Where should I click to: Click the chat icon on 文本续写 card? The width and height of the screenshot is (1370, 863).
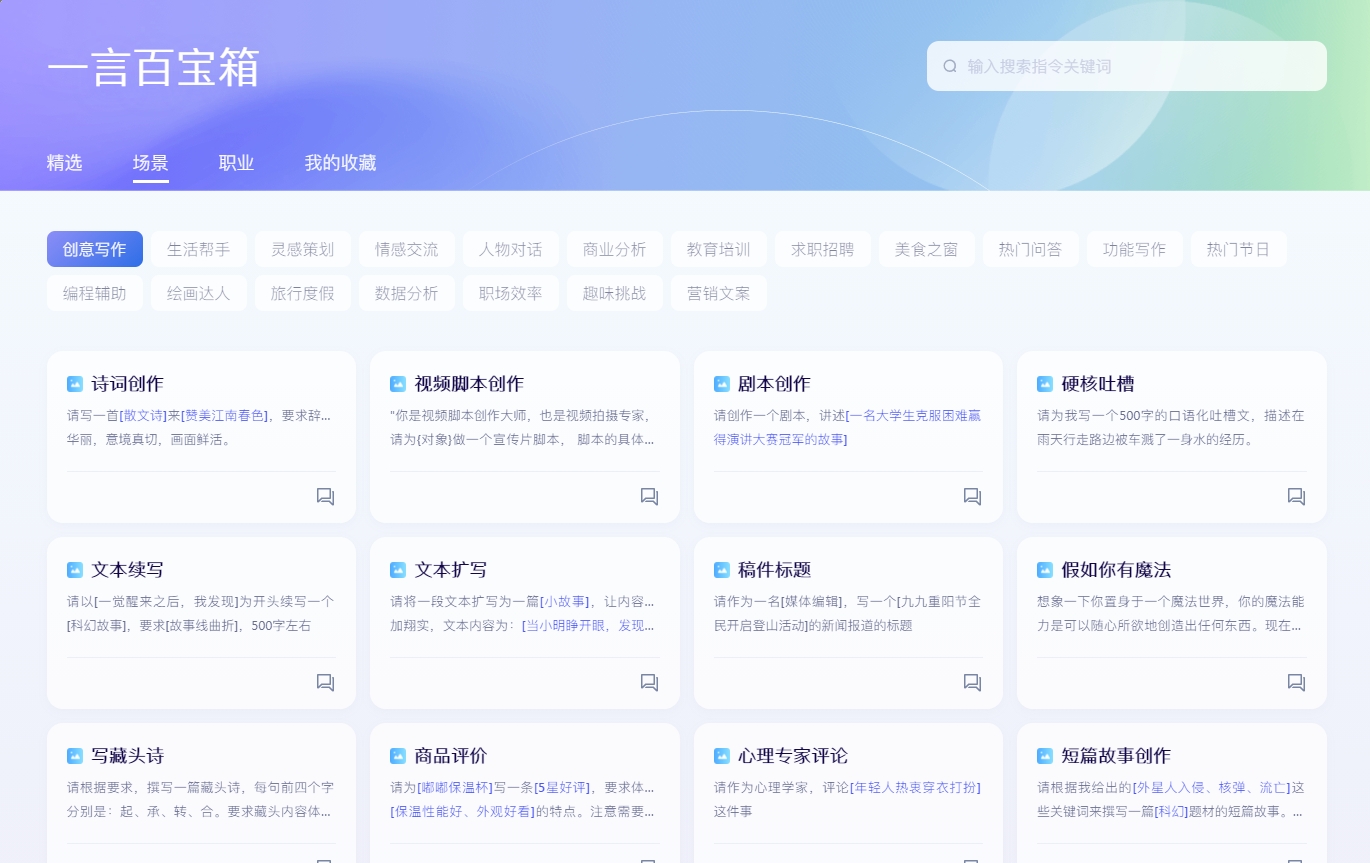[x=325, y=682]
